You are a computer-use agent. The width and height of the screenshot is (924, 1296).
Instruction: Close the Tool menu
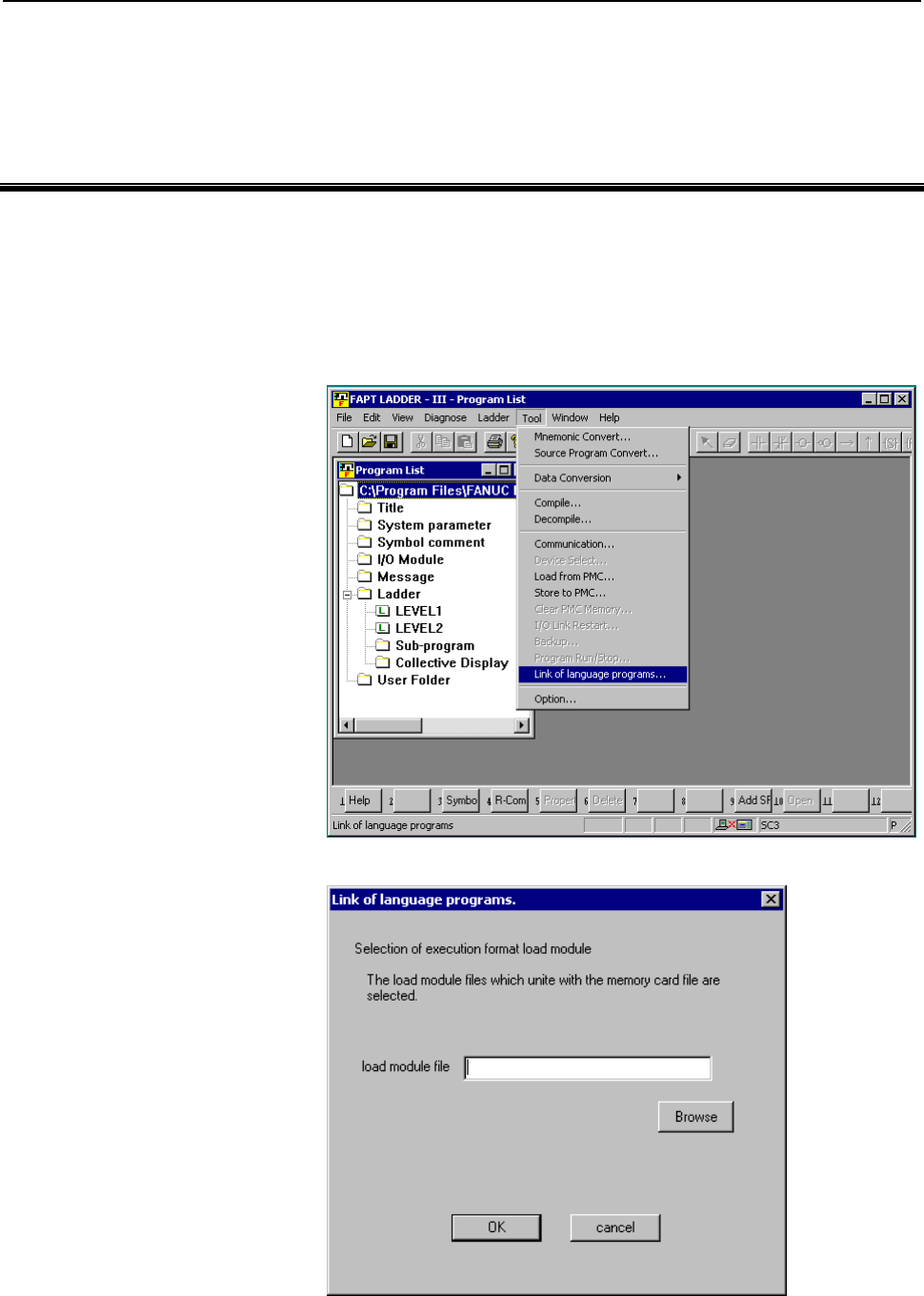532,417
